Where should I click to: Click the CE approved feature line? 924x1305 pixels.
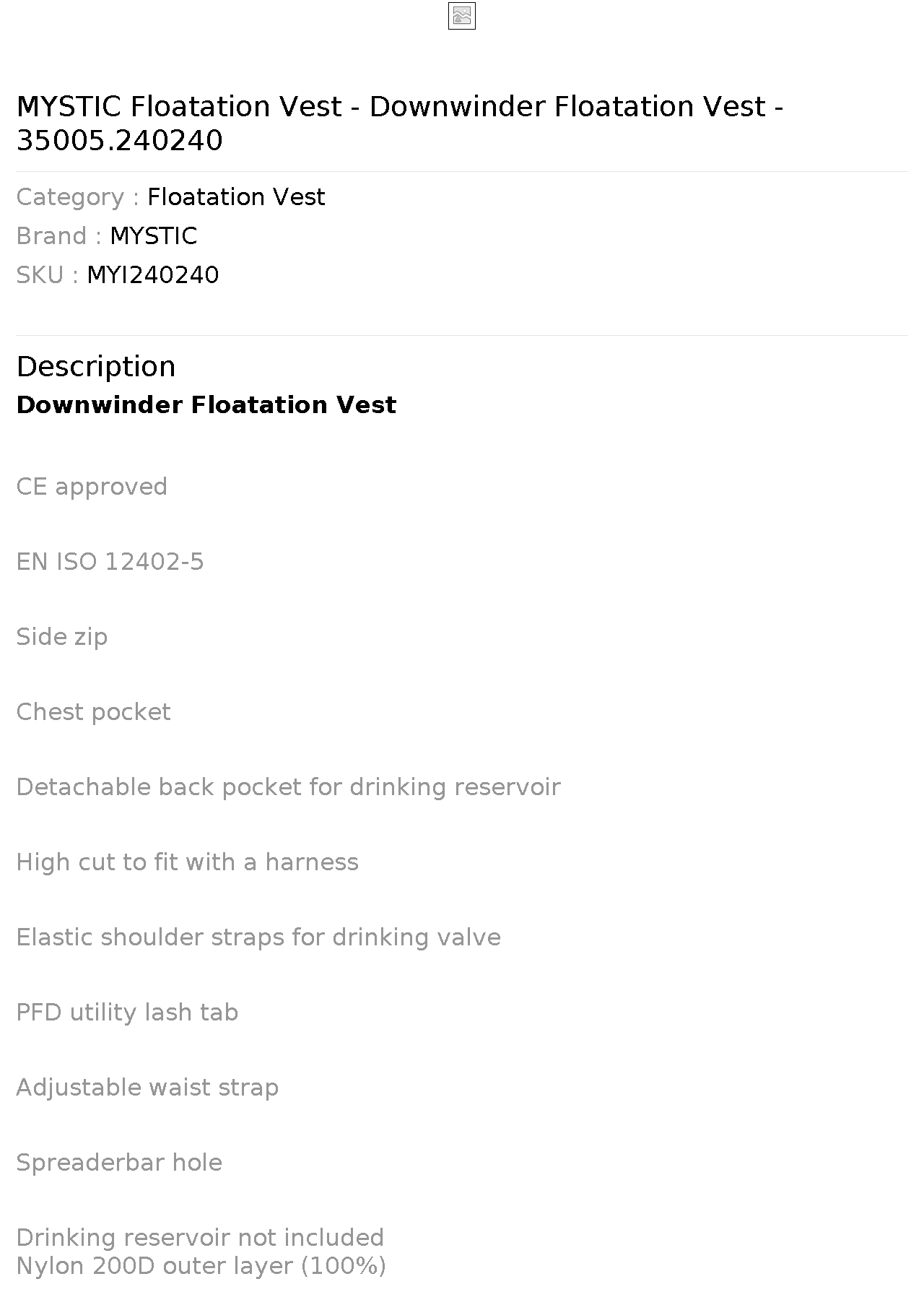pos(92,487)
